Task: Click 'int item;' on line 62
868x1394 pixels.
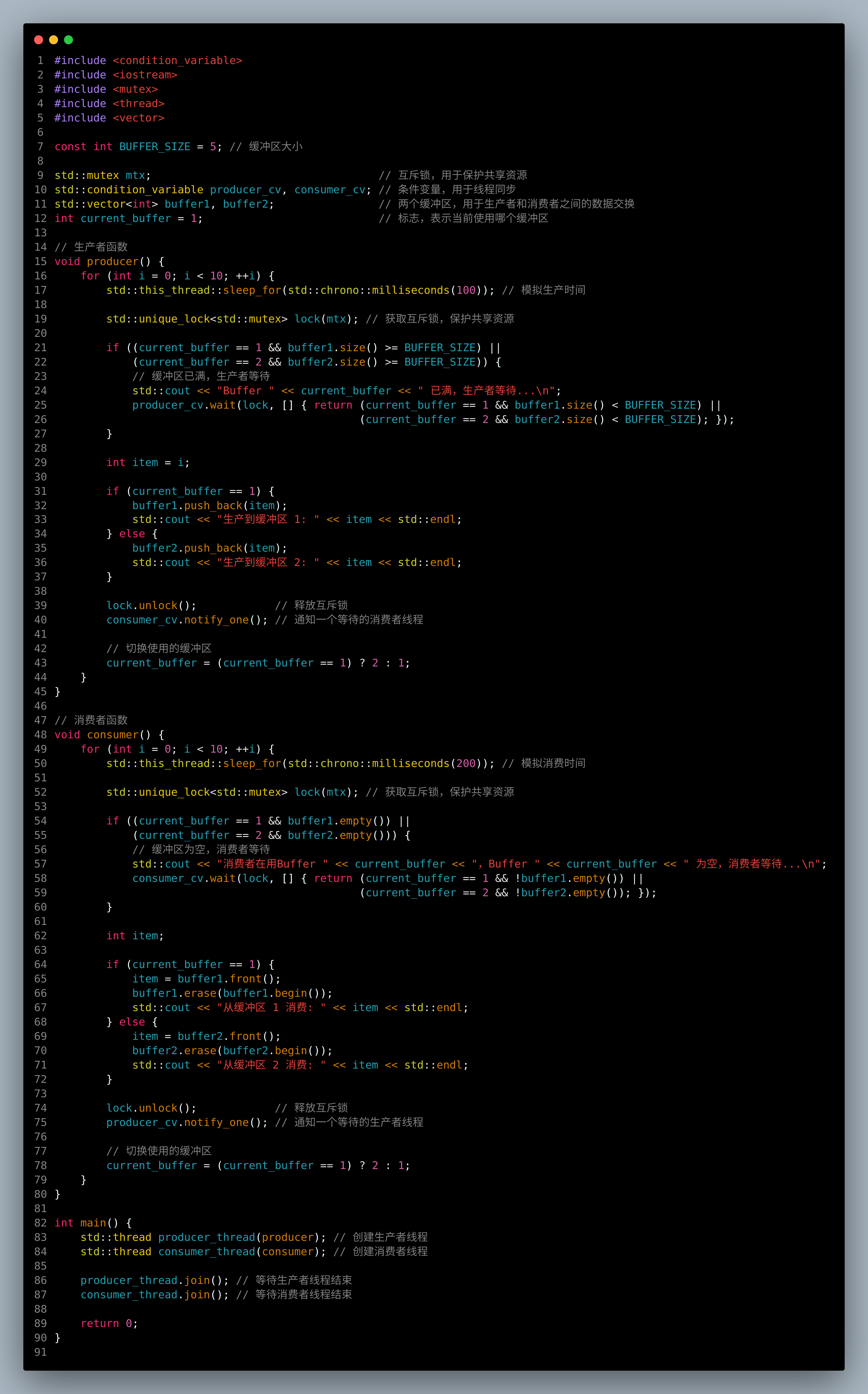Action: click(135, 935)
